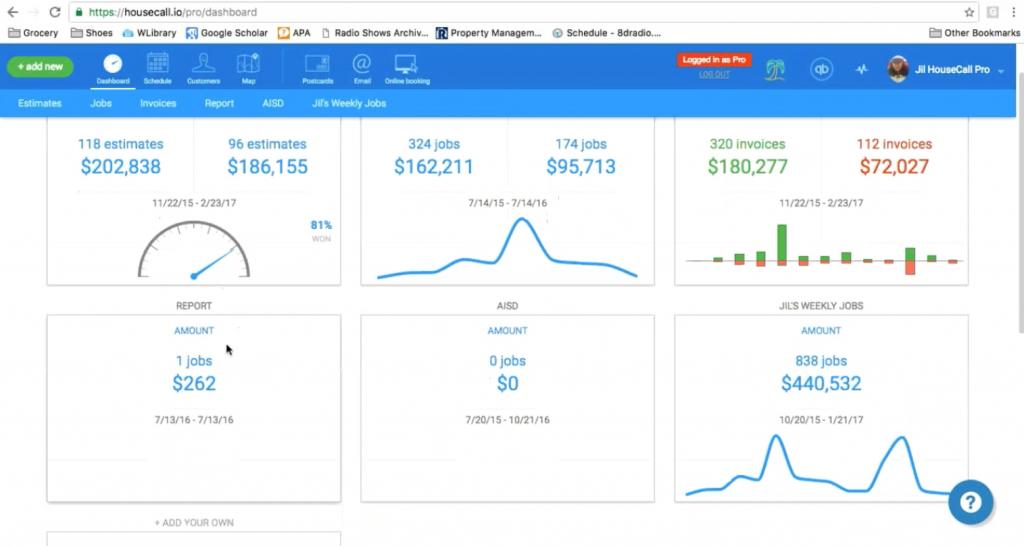Click the 10/20/15 - 1/21/17 date range

coord(821,420)
